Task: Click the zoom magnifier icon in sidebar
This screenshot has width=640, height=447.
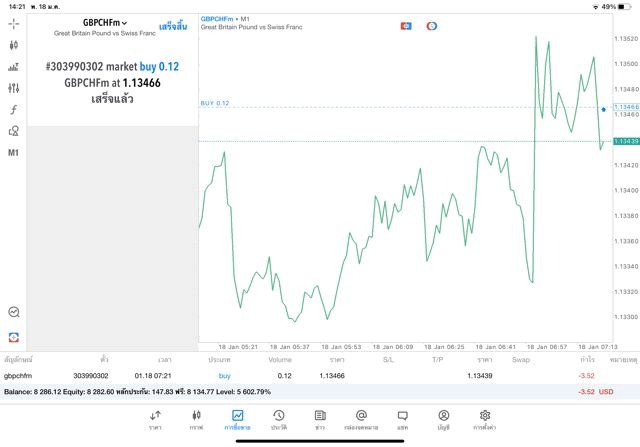Action: (13, 312)
